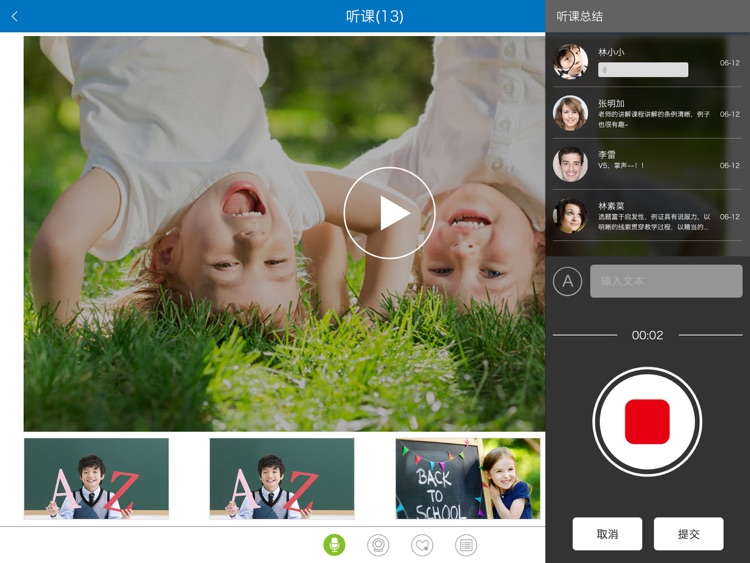The height and width of the screenshot is (563, 750).
Task: Stop recording with the red square button
Action: click(x=647, y=421)
